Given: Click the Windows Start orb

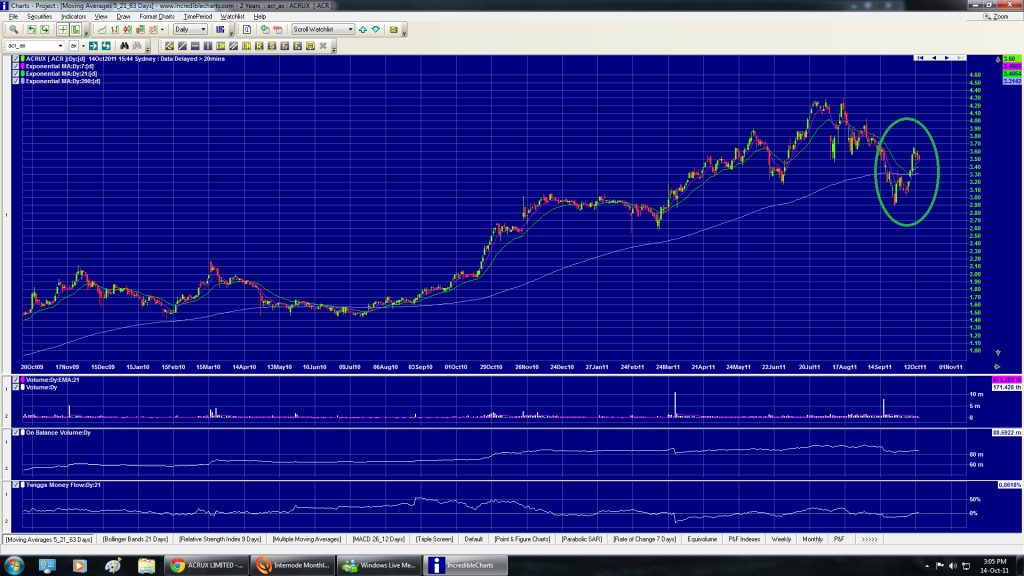Looking at the screenshot, I should pyautogui.click(x=14, y=566).
